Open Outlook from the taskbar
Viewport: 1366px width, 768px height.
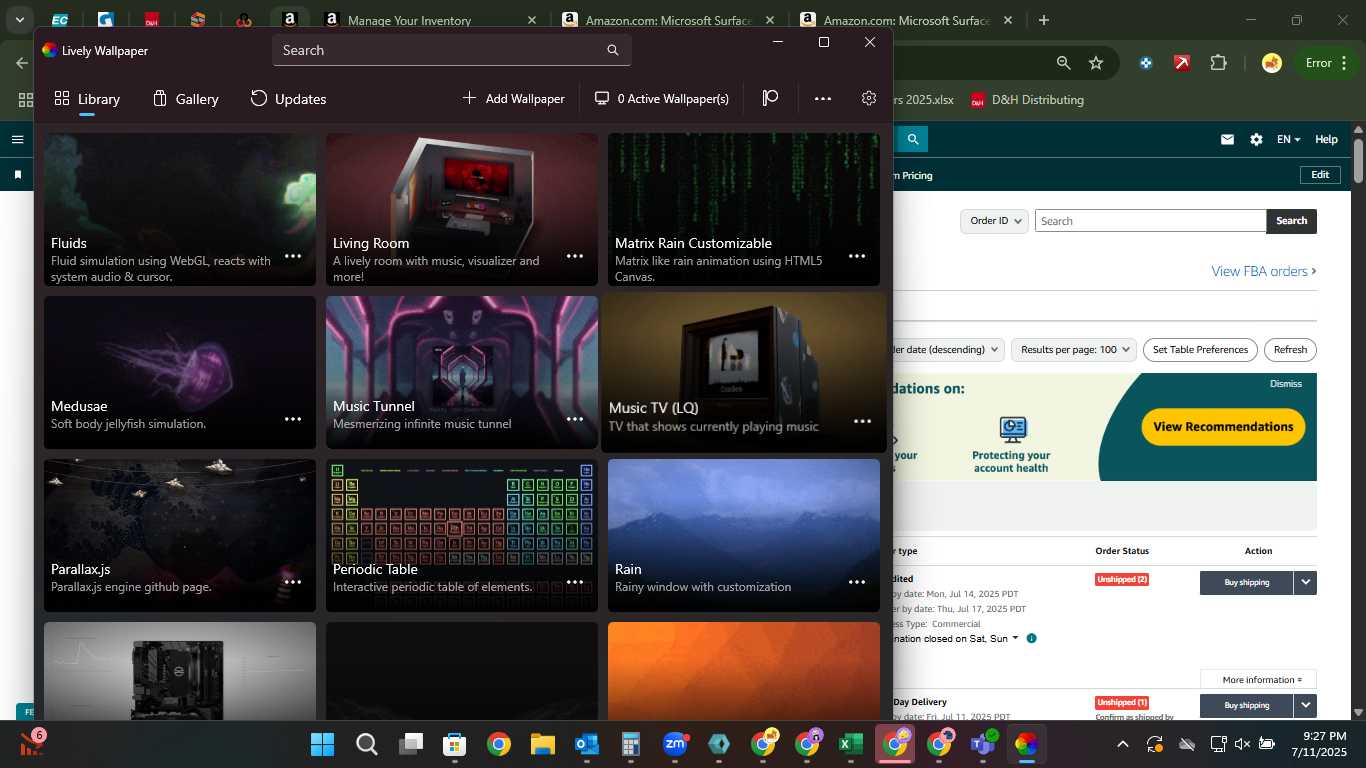[587, 744]
